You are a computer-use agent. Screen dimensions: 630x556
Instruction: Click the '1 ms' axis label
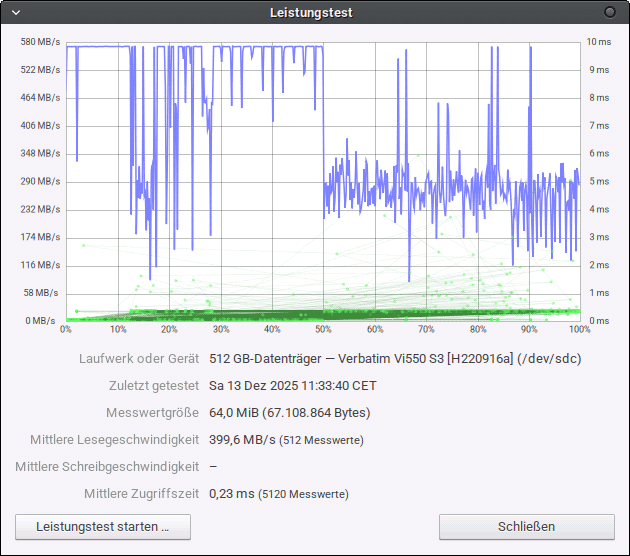click(599, 292)
